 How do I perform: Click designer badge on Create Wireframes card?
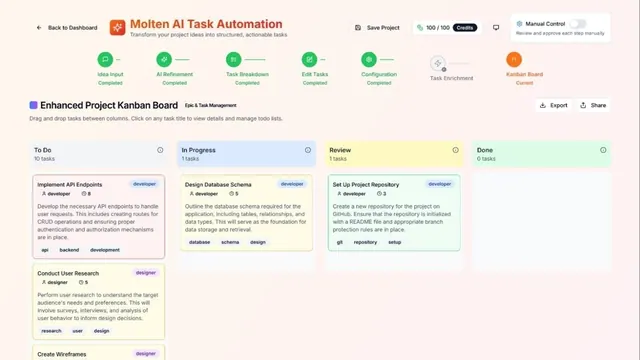point(146,354)
